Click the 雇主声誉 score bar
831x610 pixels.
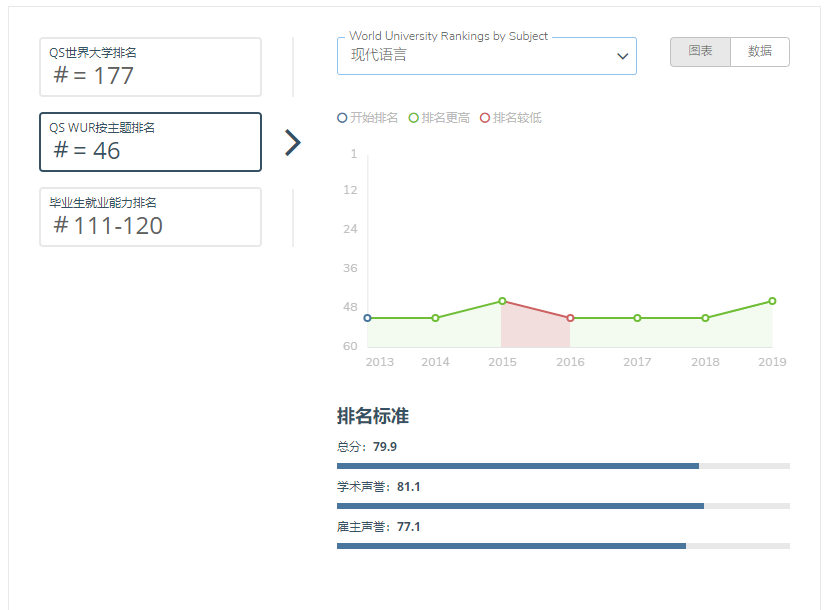[x=563, y=546]
